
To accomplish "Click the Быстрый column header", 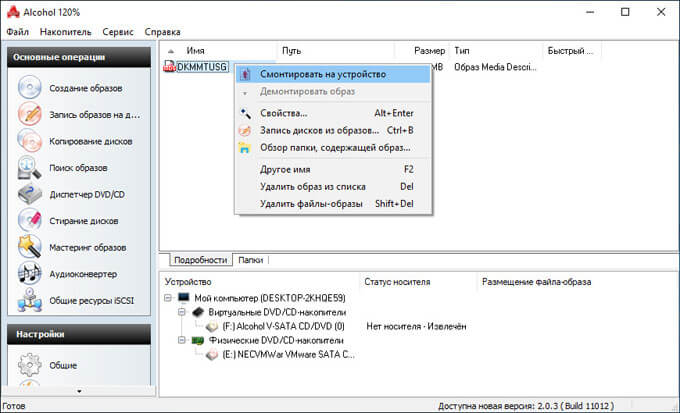I will coord(572,51).
